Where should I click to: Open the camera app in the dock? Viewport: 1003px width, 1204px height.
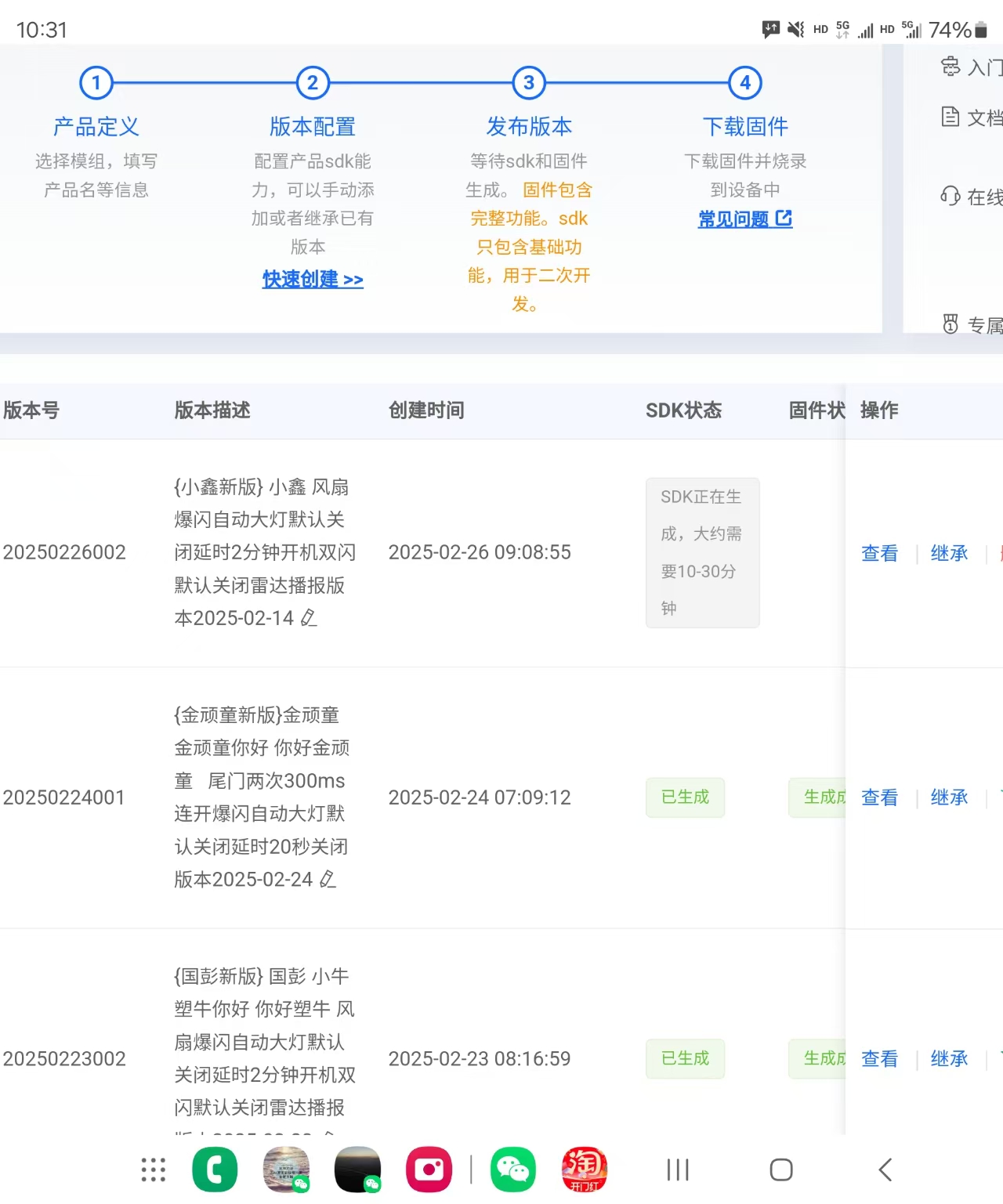tap(429, 1170)
